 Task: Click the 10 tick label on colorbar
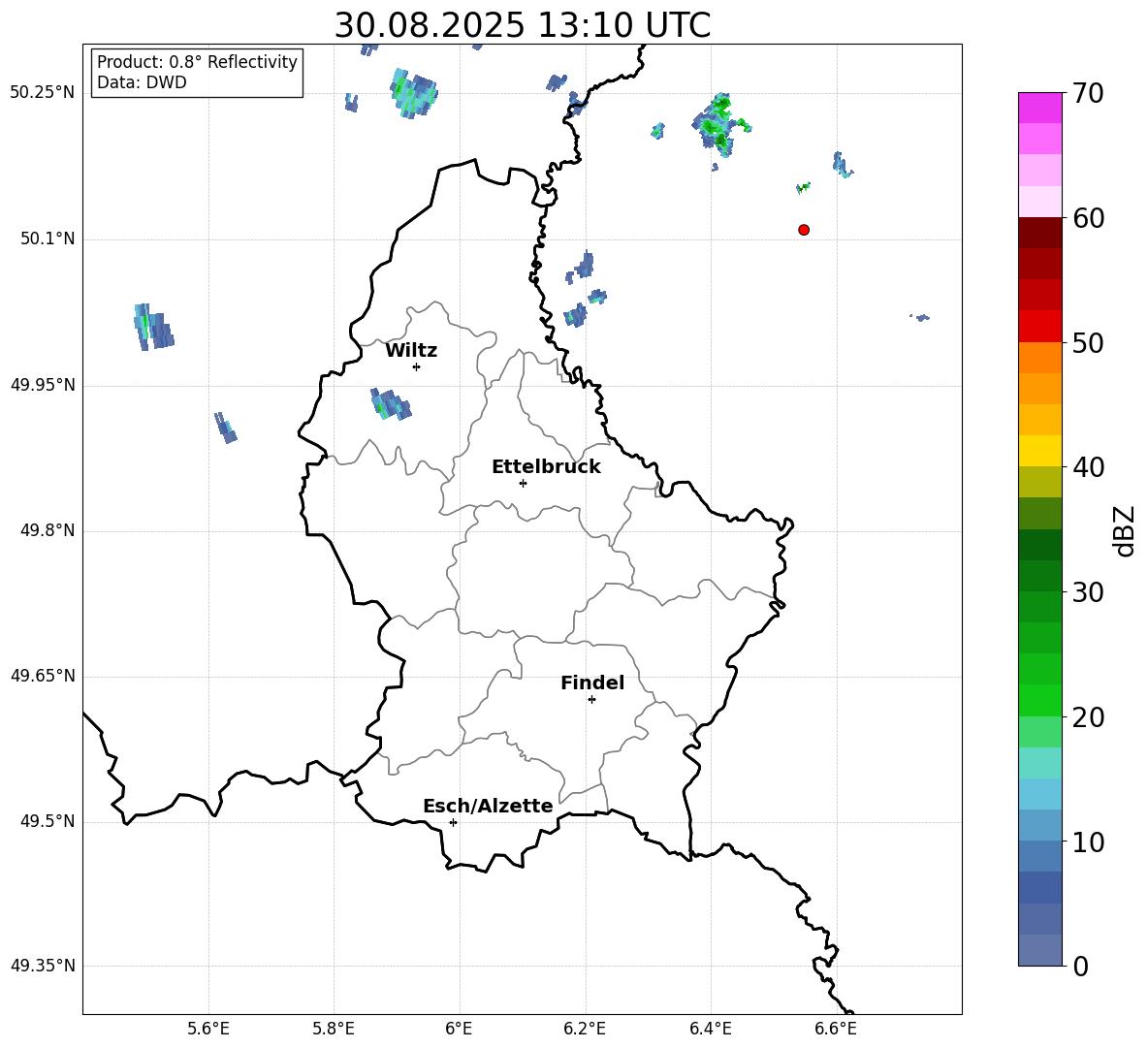coord(1088,842)
